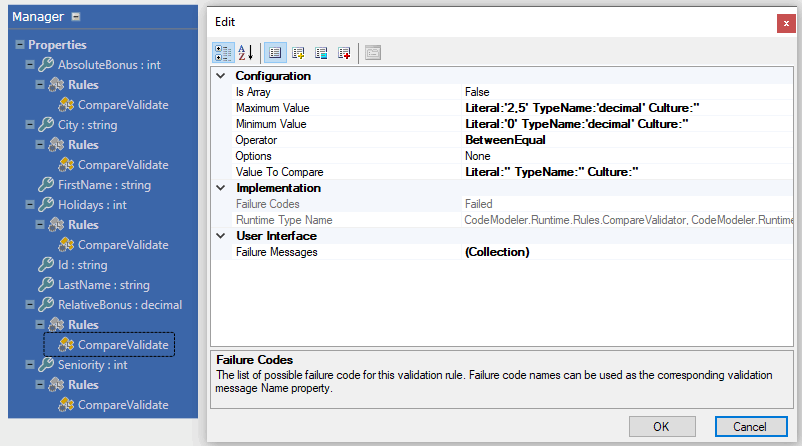Click the 'Properties' tree heading text
Viewport: 802px width, 446px height.
point(57,44)
